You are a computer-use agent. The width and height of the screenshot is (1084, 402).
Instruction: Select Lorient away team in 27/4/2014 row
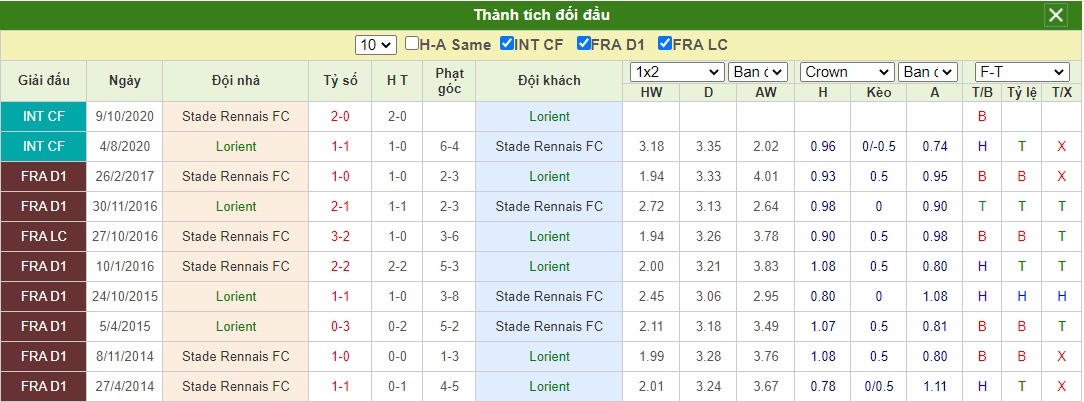[x=550, y=386]
